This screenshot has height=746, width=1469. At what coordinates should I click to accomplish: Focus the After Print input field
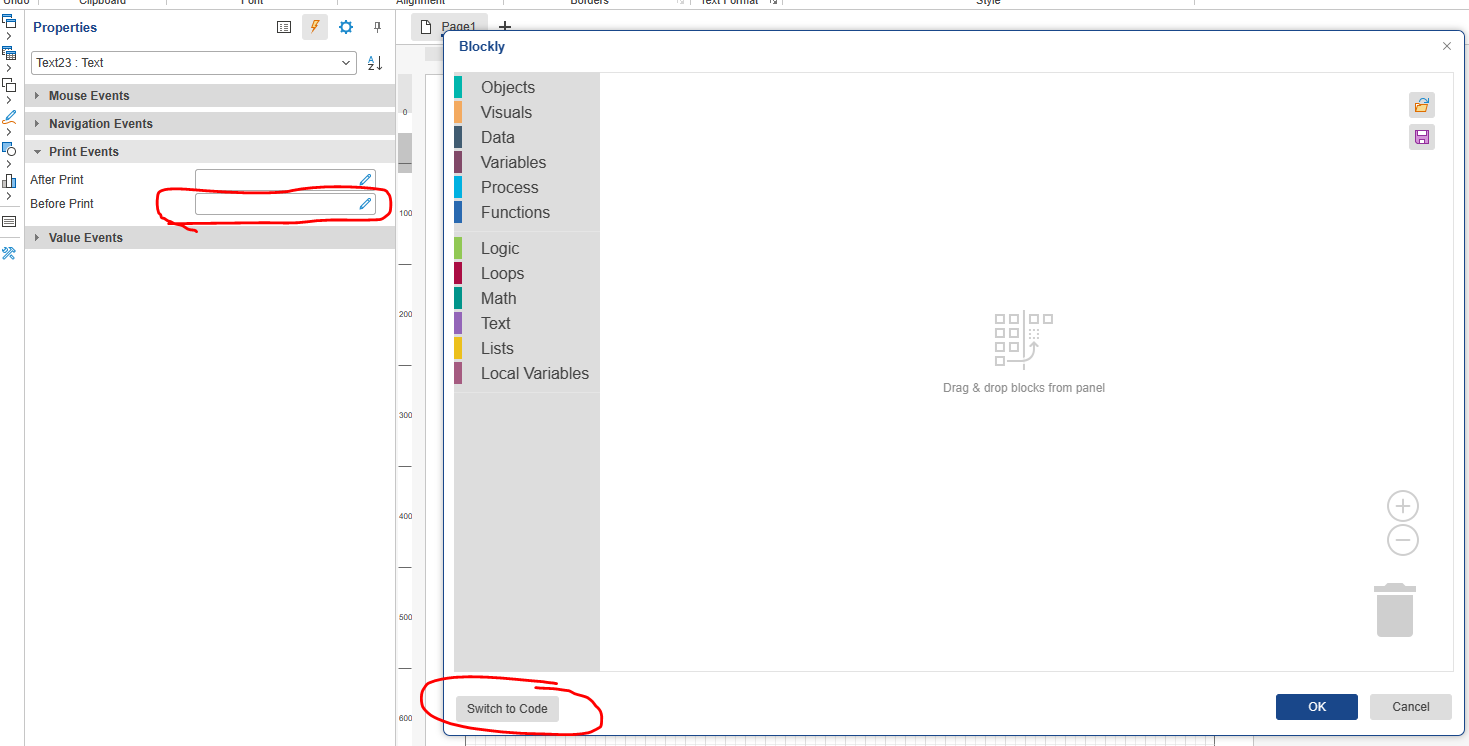285,180
